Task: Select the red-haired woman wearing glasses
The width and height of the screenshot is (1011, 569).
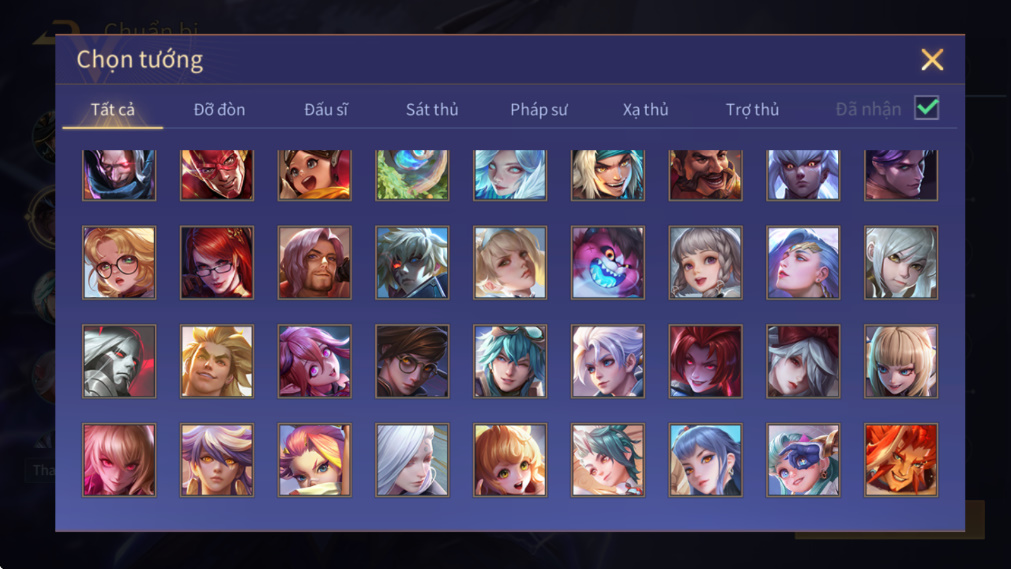Action: (217, 263)
